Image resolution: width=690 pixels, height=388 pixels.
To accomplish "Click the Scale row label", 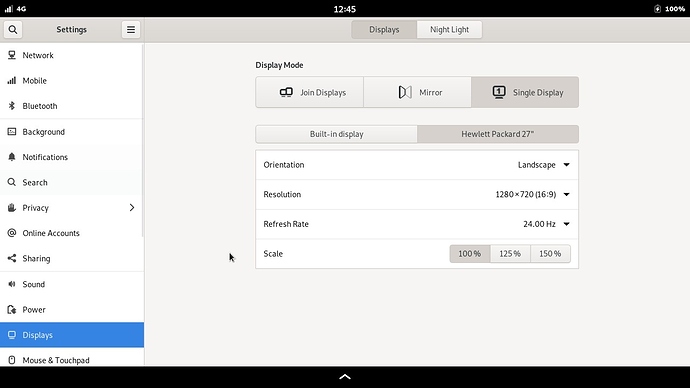I will tap(273, 254).
